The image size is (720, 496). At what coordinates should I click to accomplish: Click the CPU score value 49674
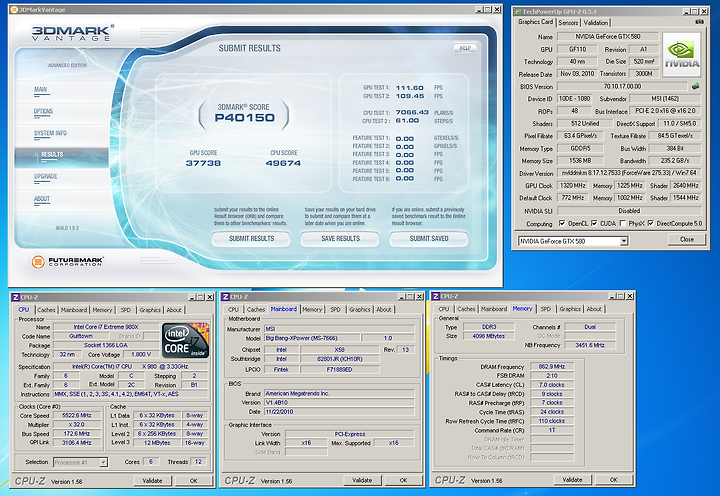click(x=283, y=163)
